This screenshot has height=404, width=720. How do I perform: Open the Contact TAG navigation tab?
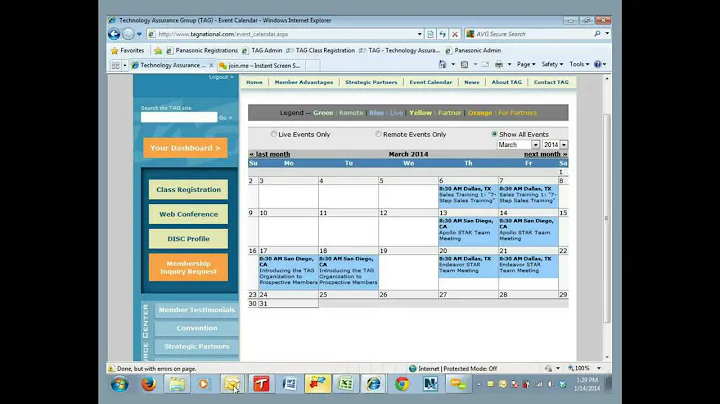(551, 82)
